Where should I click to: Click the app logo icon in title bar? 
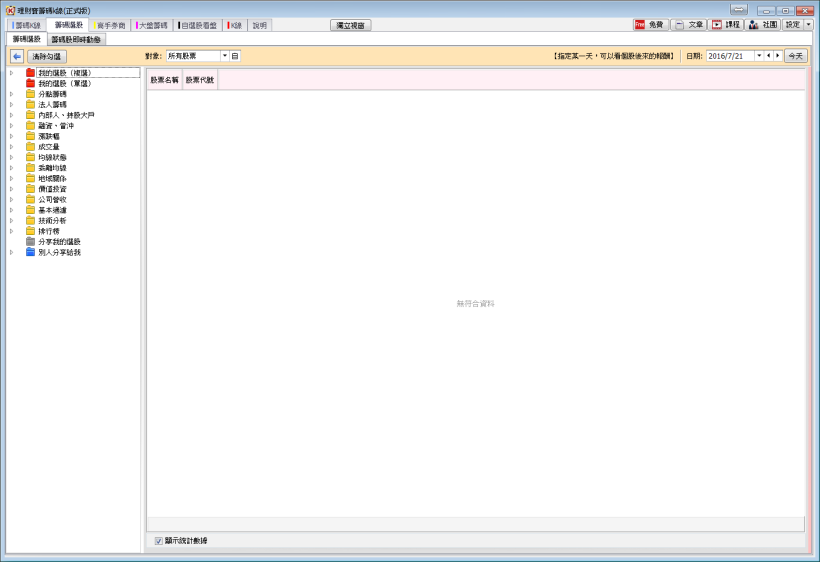click(10, 10)
